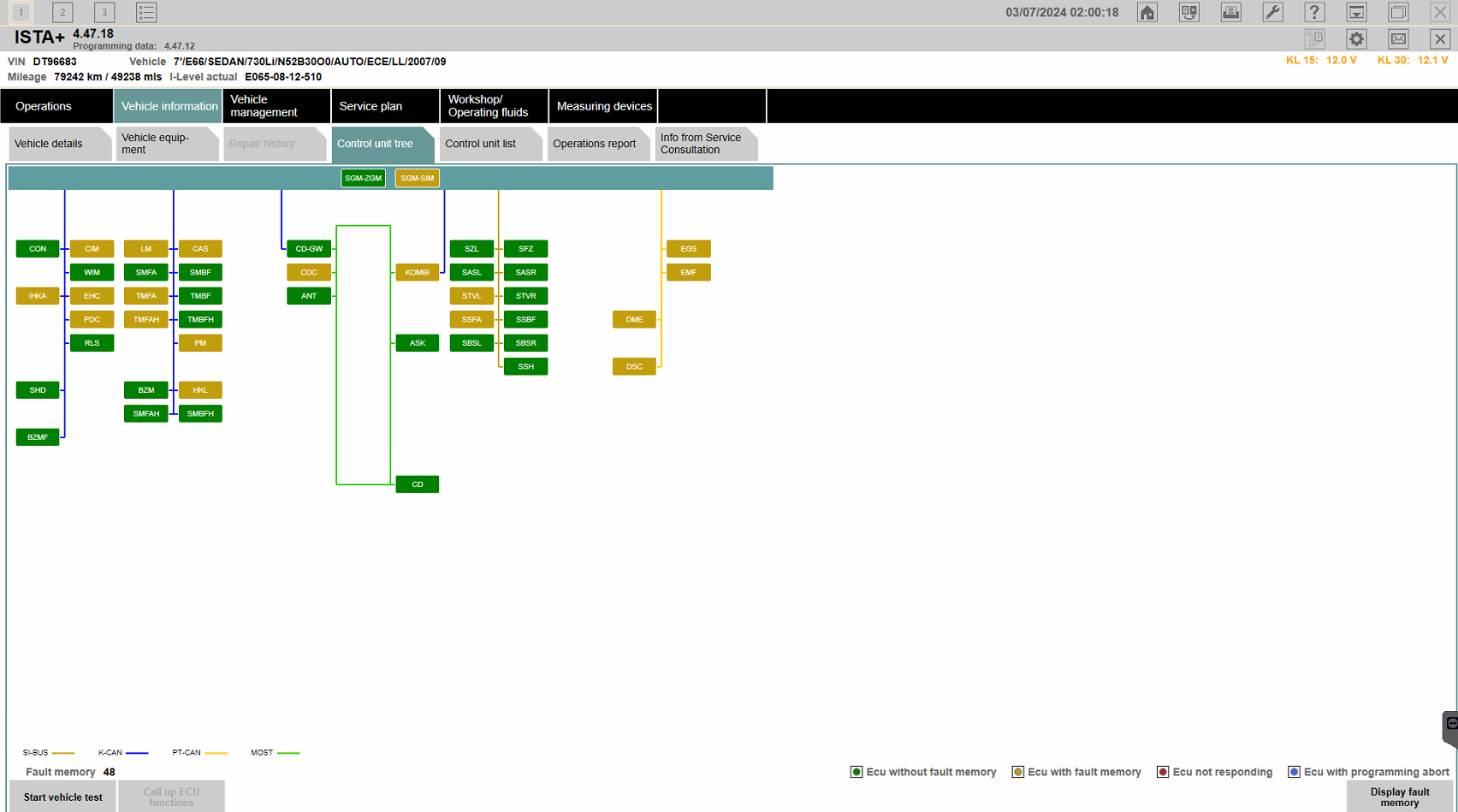Select the DME control unit node
1458x812 pixels.
tap(634, 319)
